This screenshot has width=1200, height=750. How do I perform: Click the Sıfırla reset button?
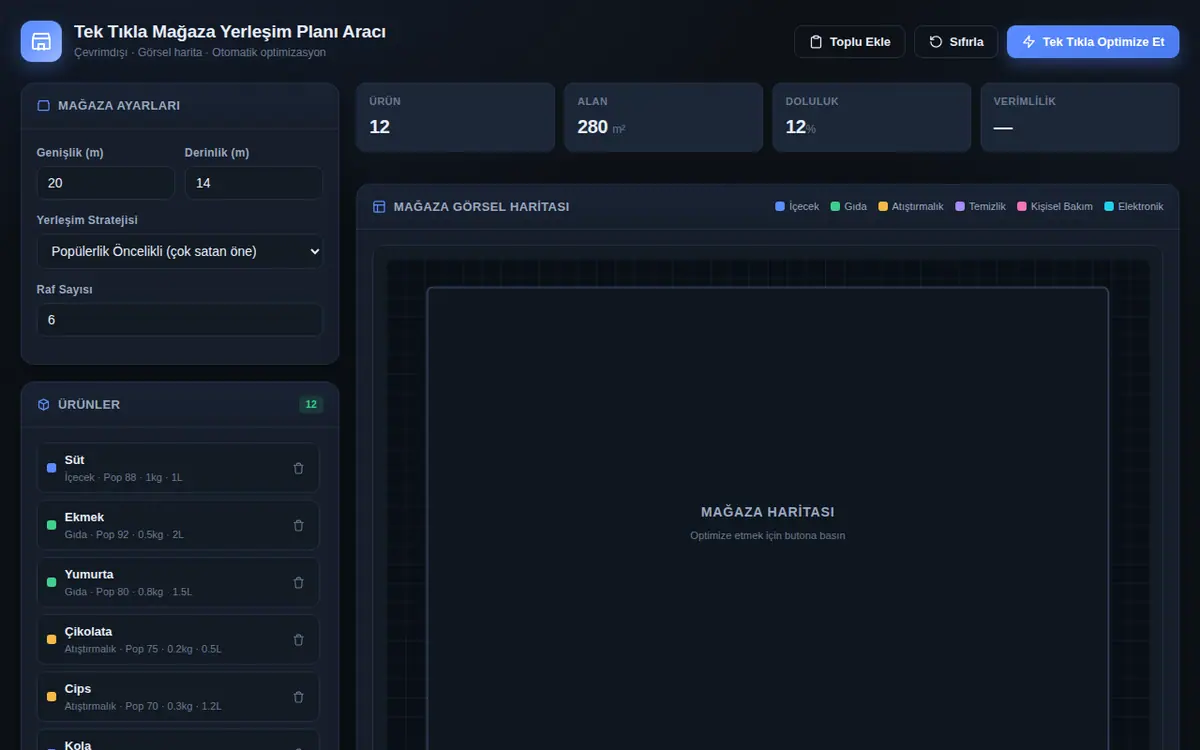[956, 42]
